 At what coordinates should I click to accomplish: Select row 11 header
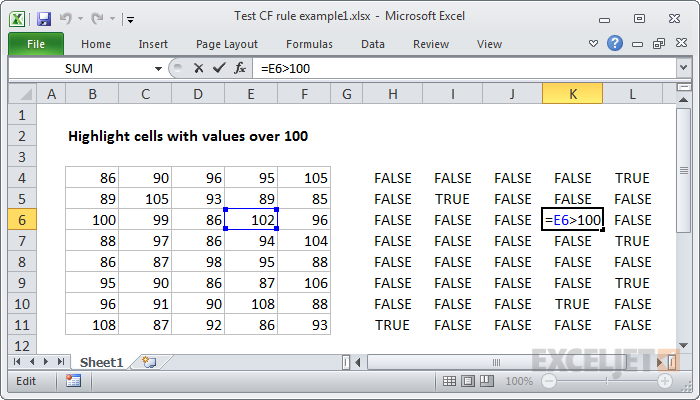click(22, 325)
